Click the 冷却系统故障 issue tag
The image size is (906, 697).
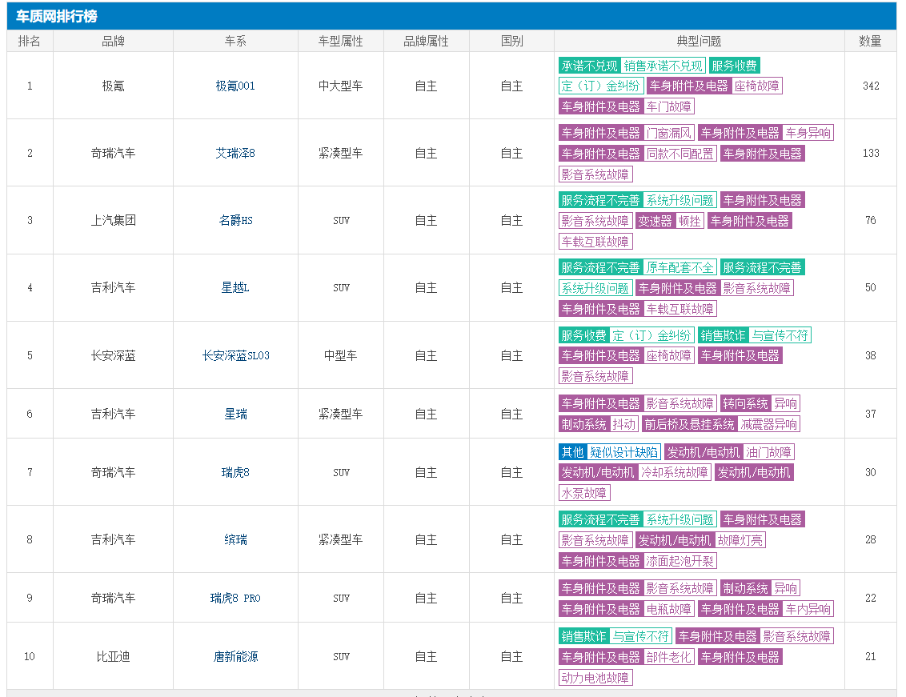[674, 473]
